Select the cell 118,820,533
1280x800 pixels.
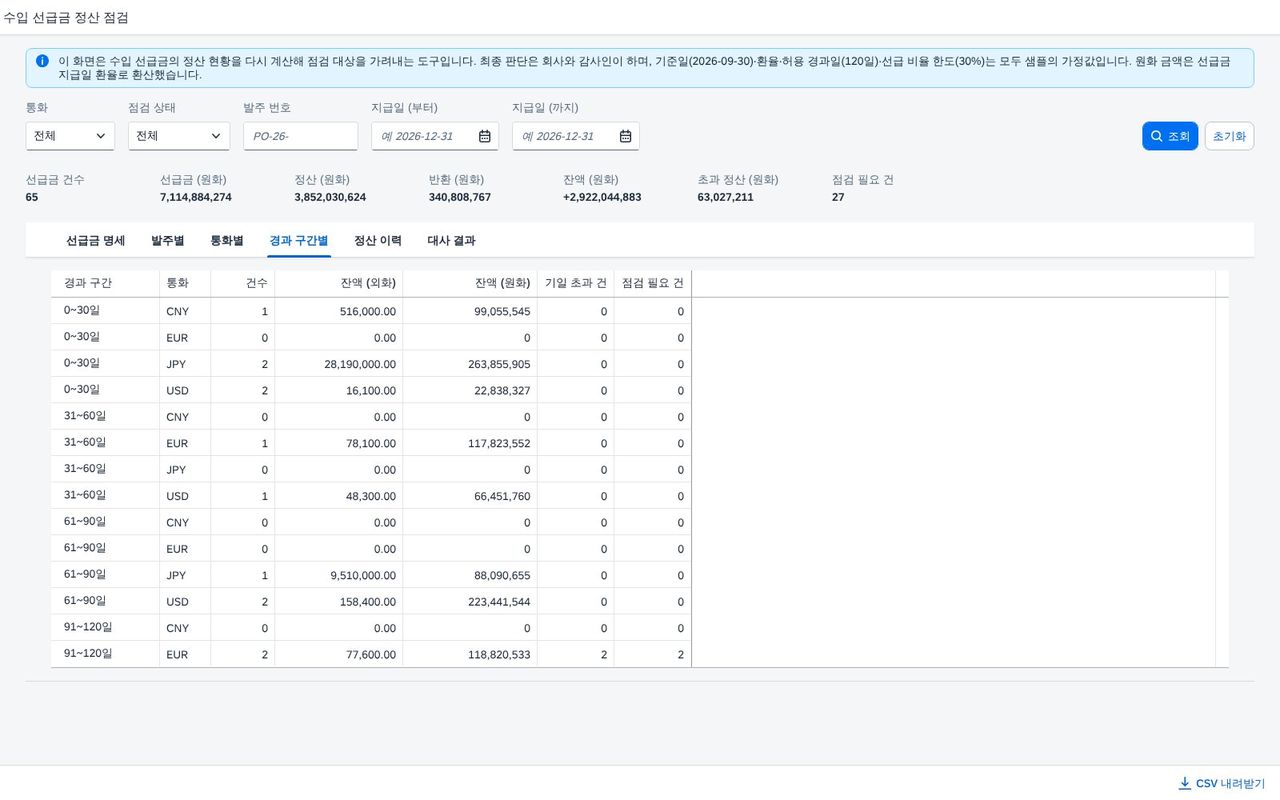click(470, 654)
